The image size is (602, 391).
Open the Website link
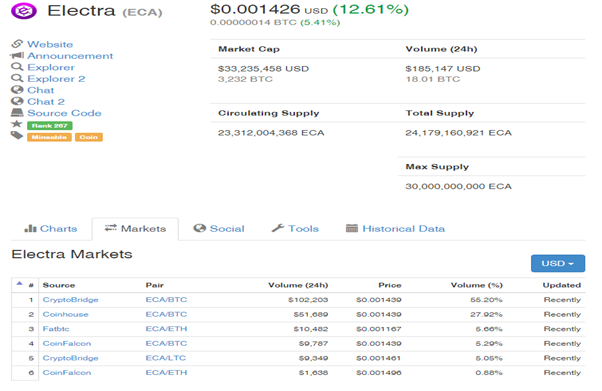(50, 44)
